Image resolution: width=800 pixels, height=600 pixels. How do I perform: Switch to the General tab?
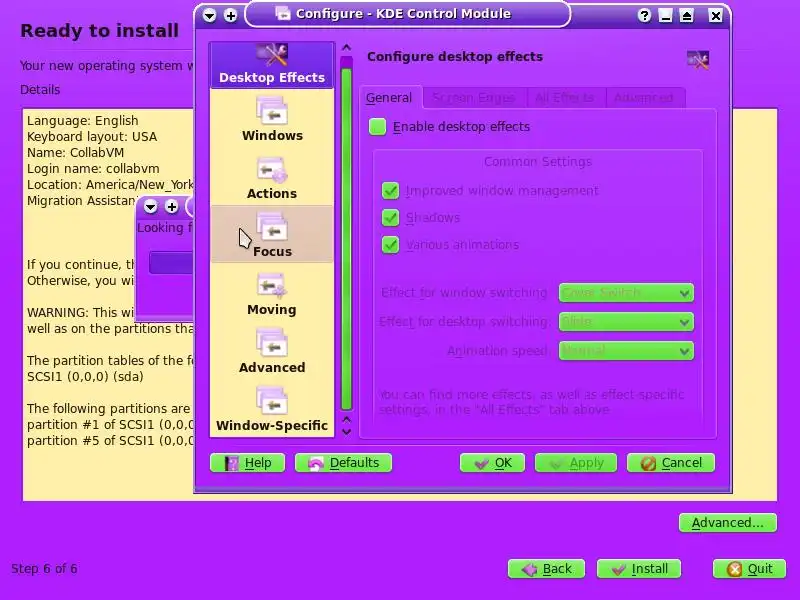click(390, 97)
